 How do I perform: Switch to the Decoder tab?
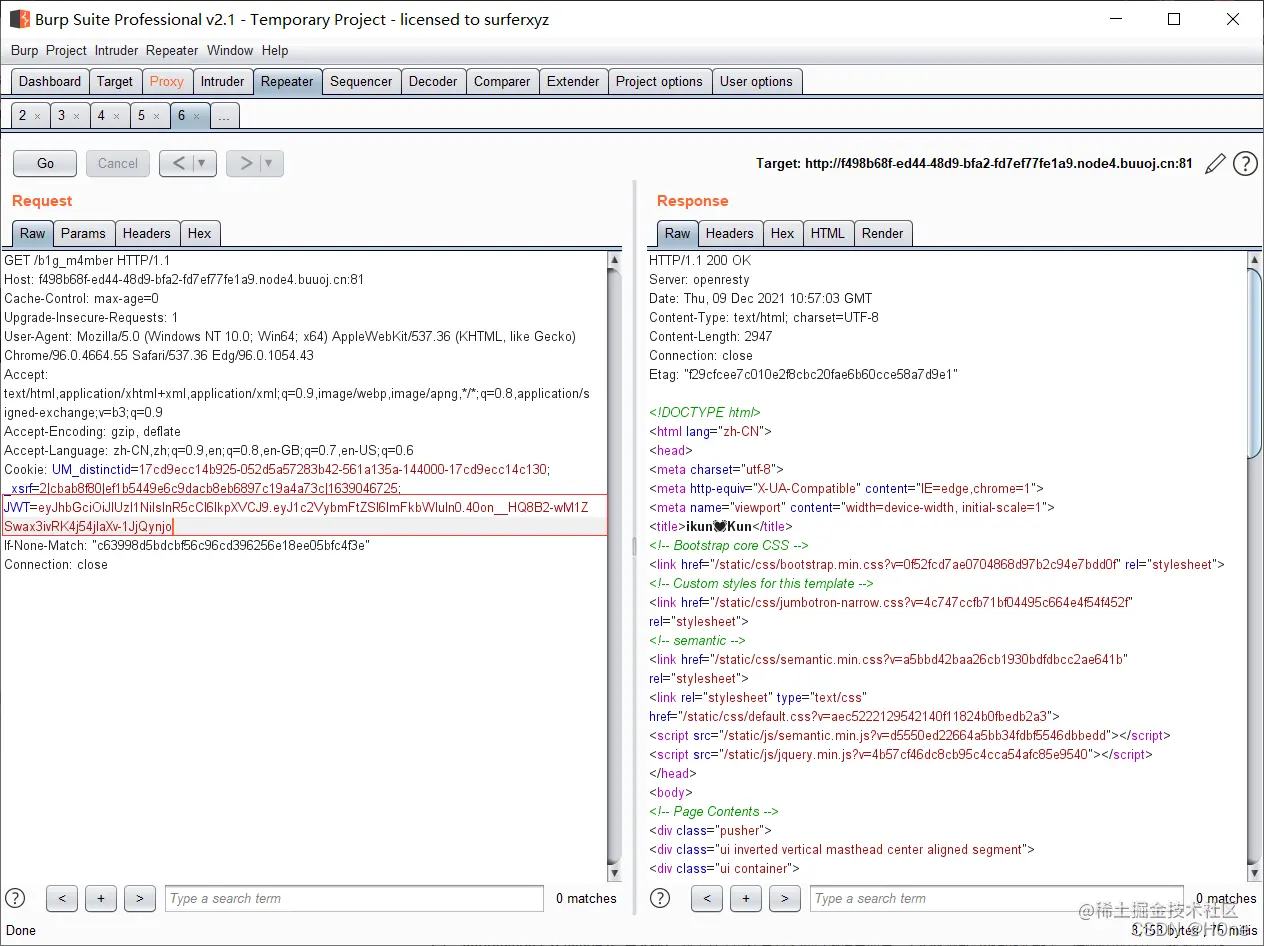433,81
